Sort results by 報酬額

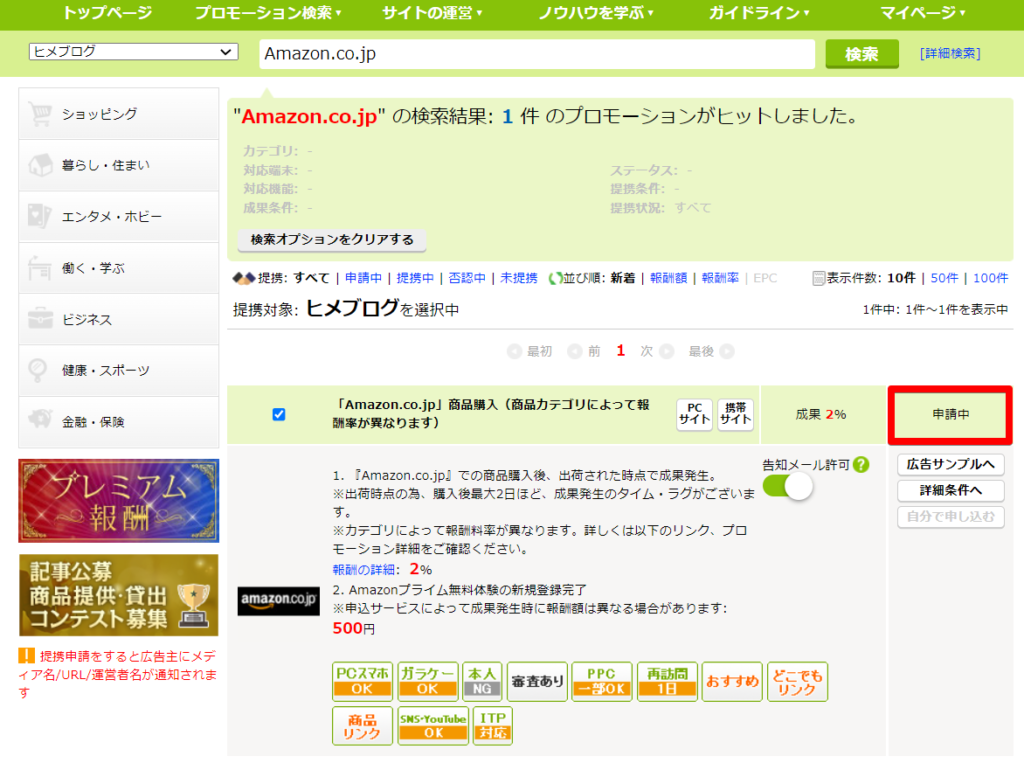(668, 278)
